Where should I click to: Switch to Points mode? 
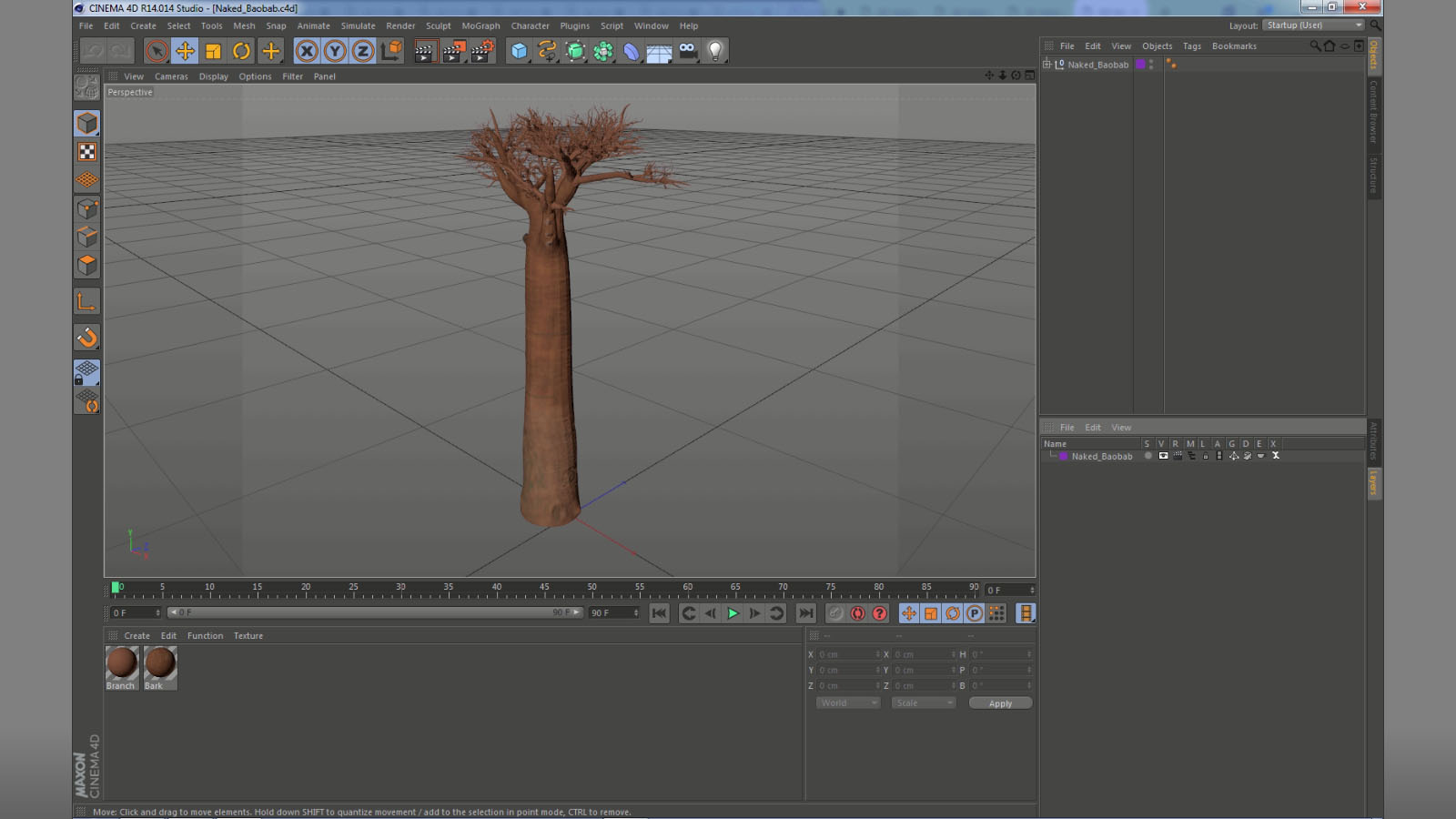87,208
